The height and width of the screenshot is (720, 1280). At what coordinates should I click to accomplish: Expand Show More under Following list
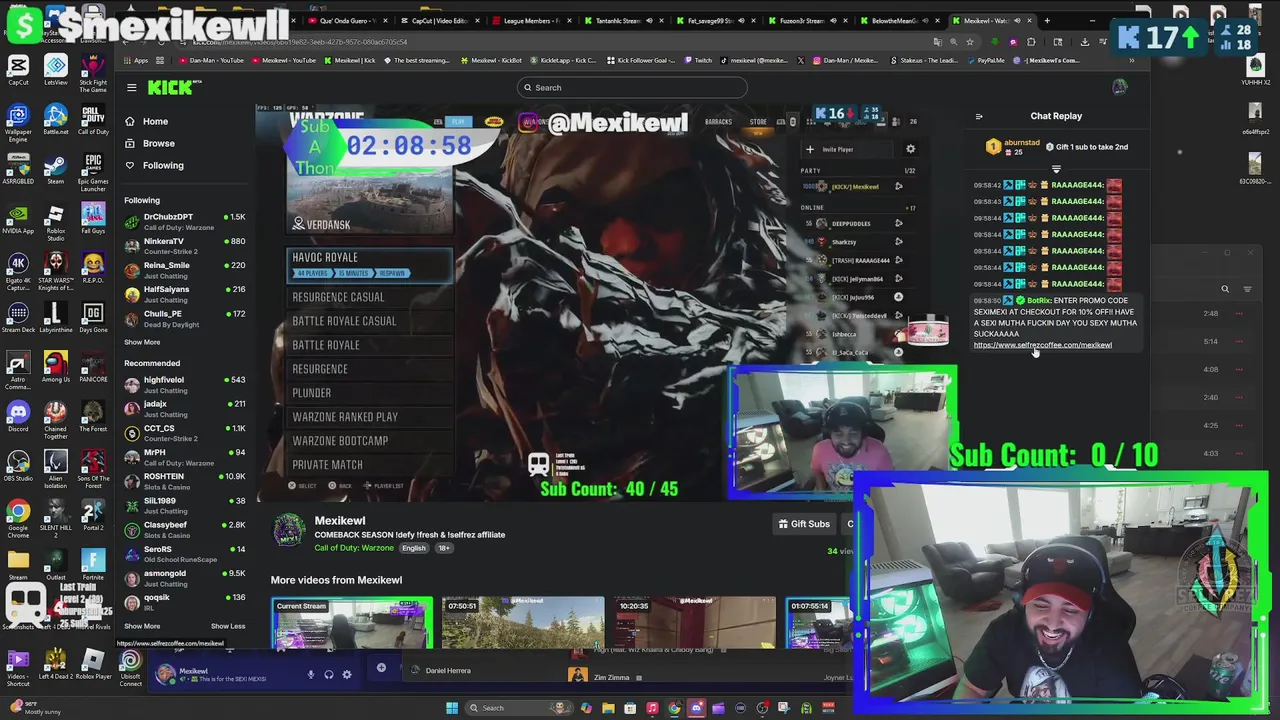coord(142,342)
